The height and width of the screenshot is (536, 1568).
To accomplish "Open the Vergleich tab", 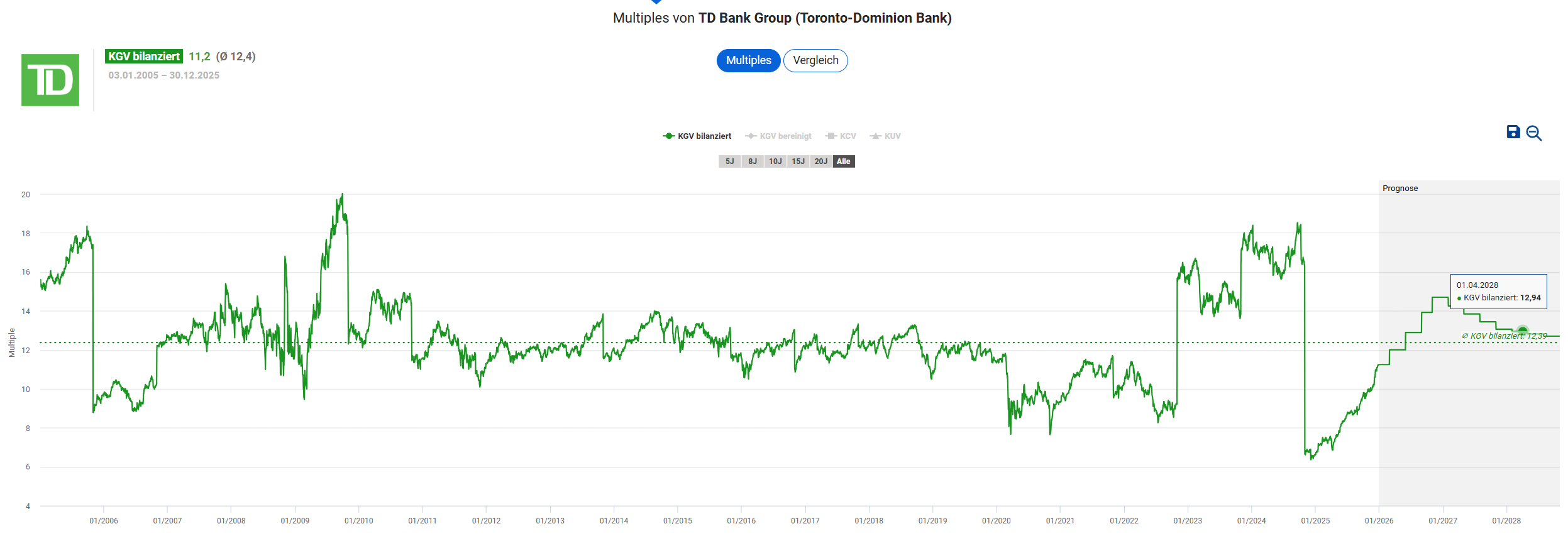I will coord(815,60).
